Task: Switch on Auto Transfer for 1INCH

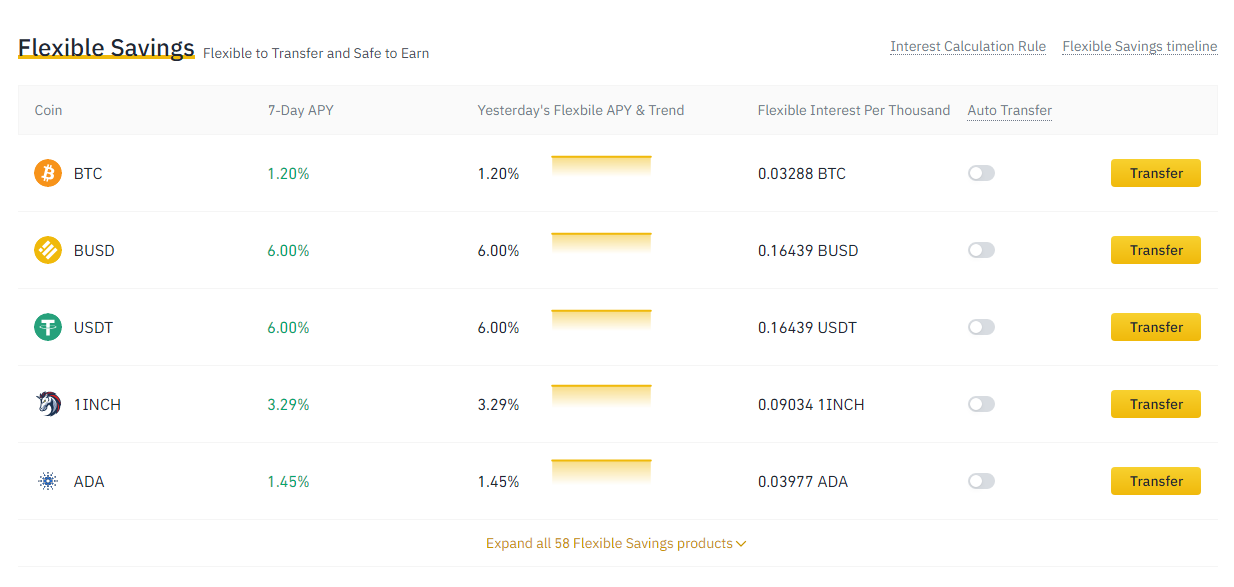Action: (x=981, y=404)
